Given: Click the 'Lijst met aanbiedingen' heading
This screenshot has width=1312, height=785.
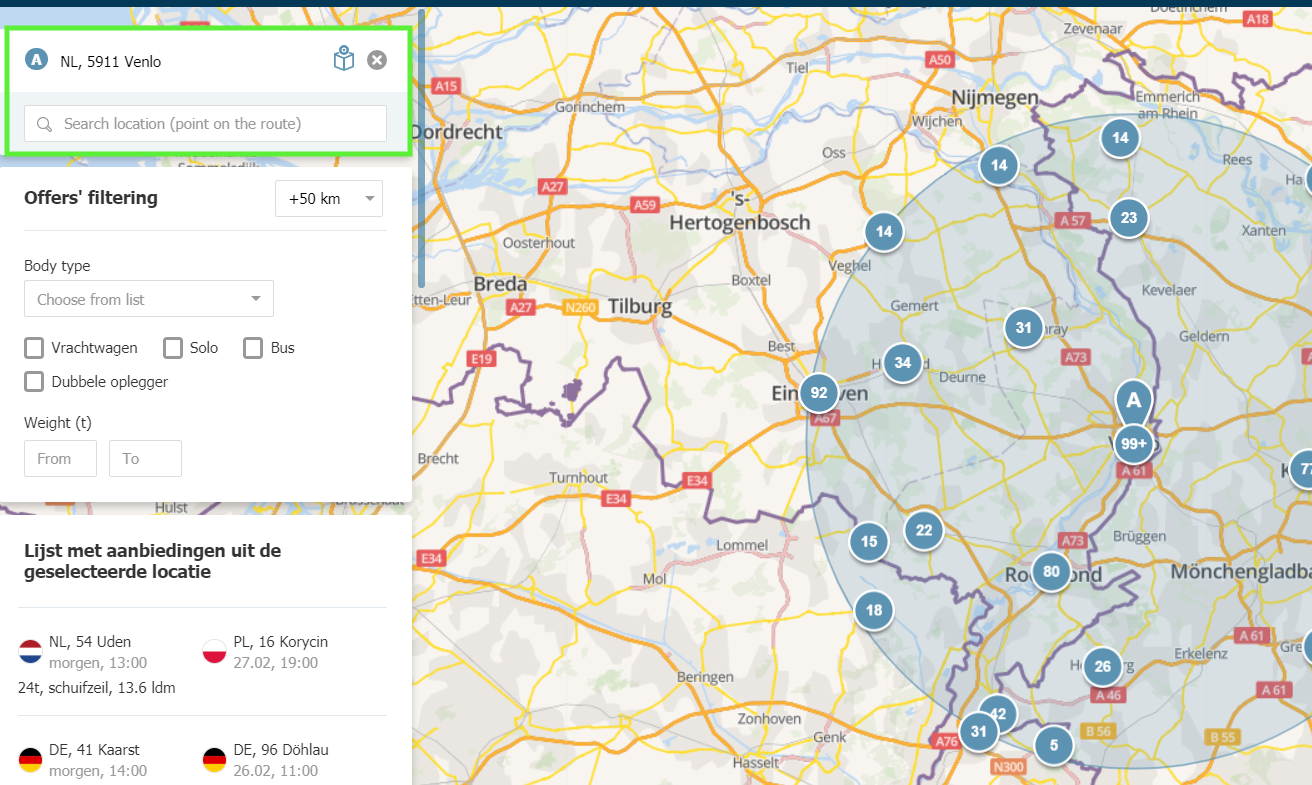Looking at the screenshot, I should click(x=152, y=561).
